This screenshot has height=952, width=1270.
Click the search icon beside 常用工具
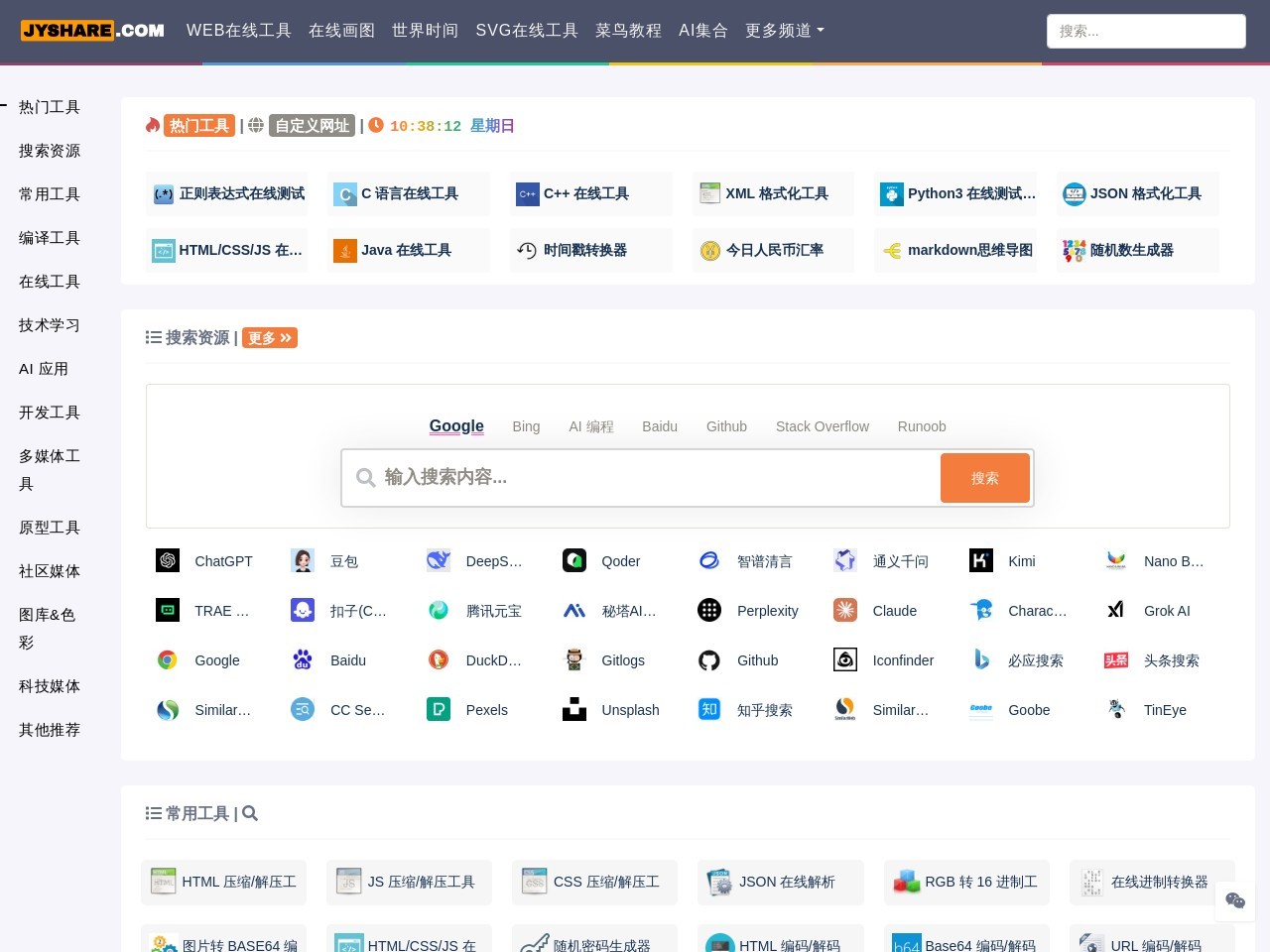[250, 814]
